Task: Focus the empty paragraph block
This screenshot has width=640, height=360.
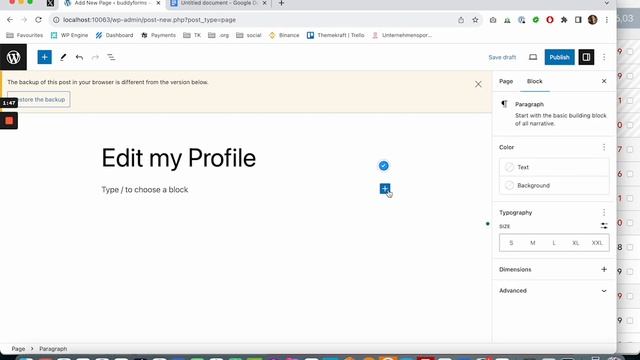Action: coord(145,190)
